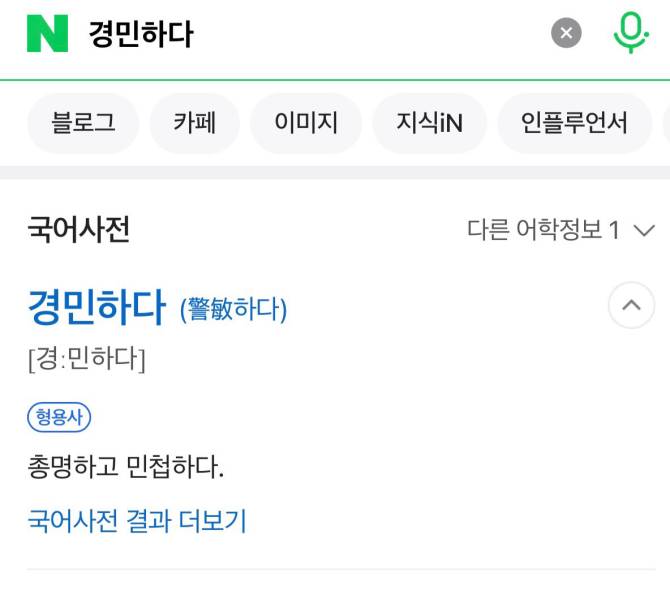Image resolution: width=670 pixels, height=590 pixels.
Task: Click the hanja link (警敏하다)
Action: click(x=233, y=309)
